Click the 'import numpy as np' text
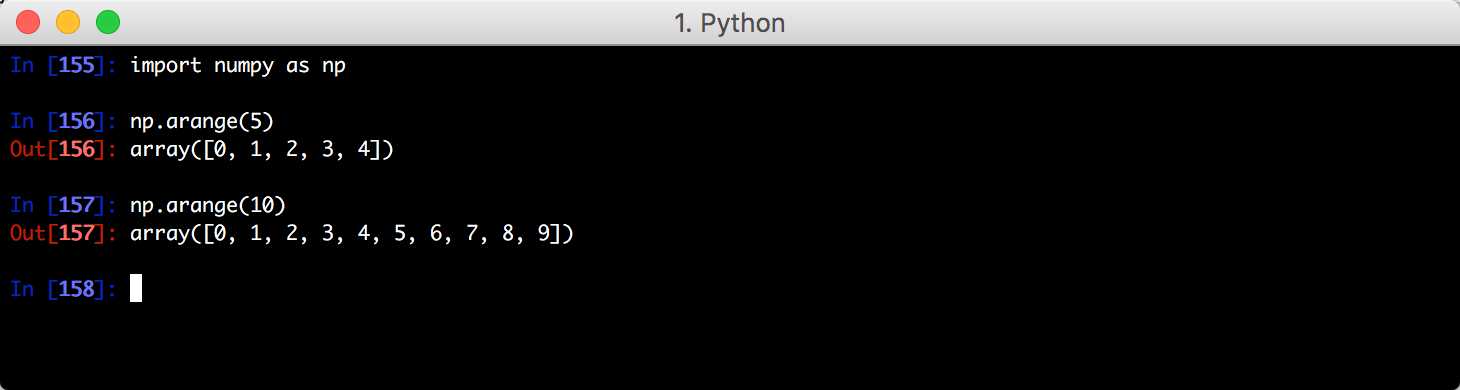1460x390 pixels. tap(238, 66)
